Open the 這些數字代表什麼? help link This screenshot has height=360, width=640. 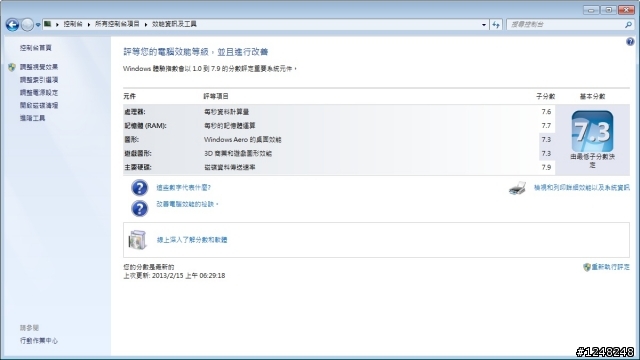(183, 188)
